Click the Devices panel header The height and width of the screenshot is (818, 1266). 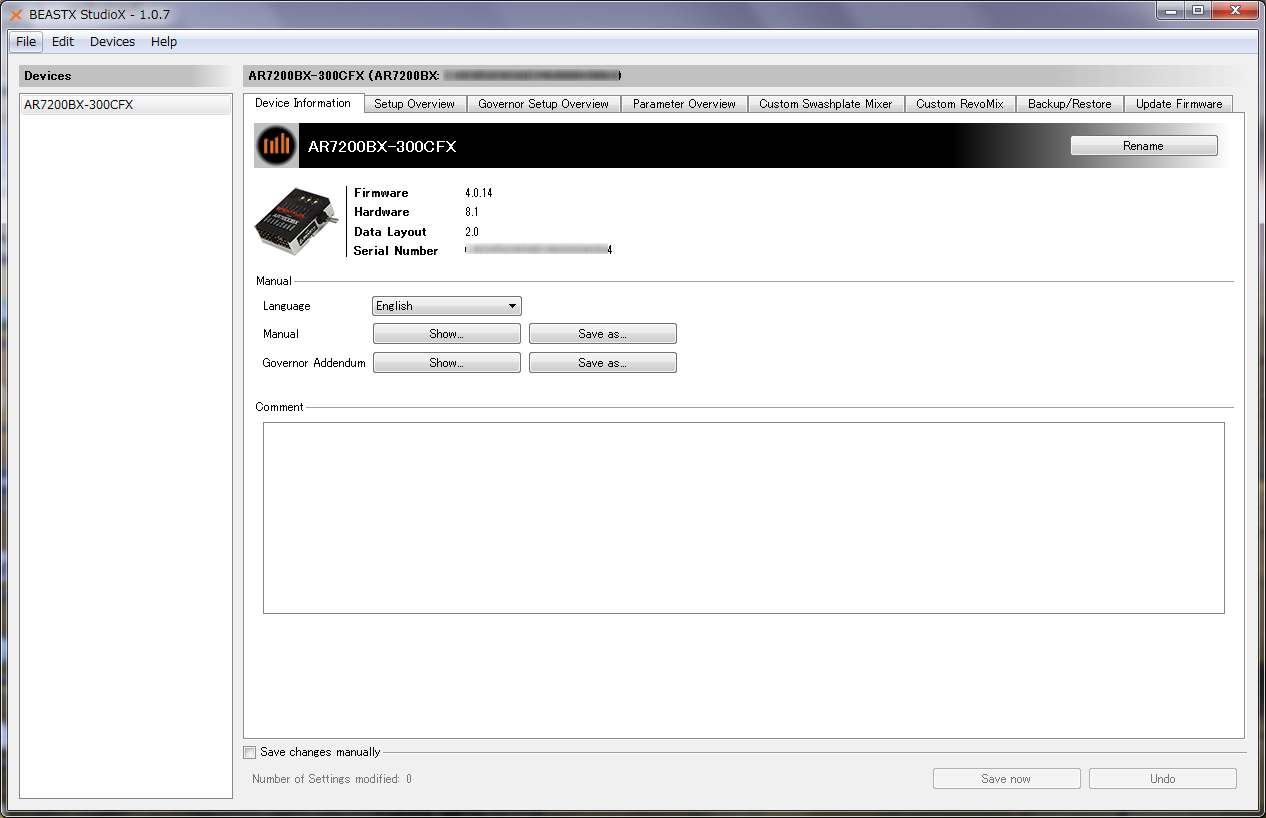[x=126, y=76]
